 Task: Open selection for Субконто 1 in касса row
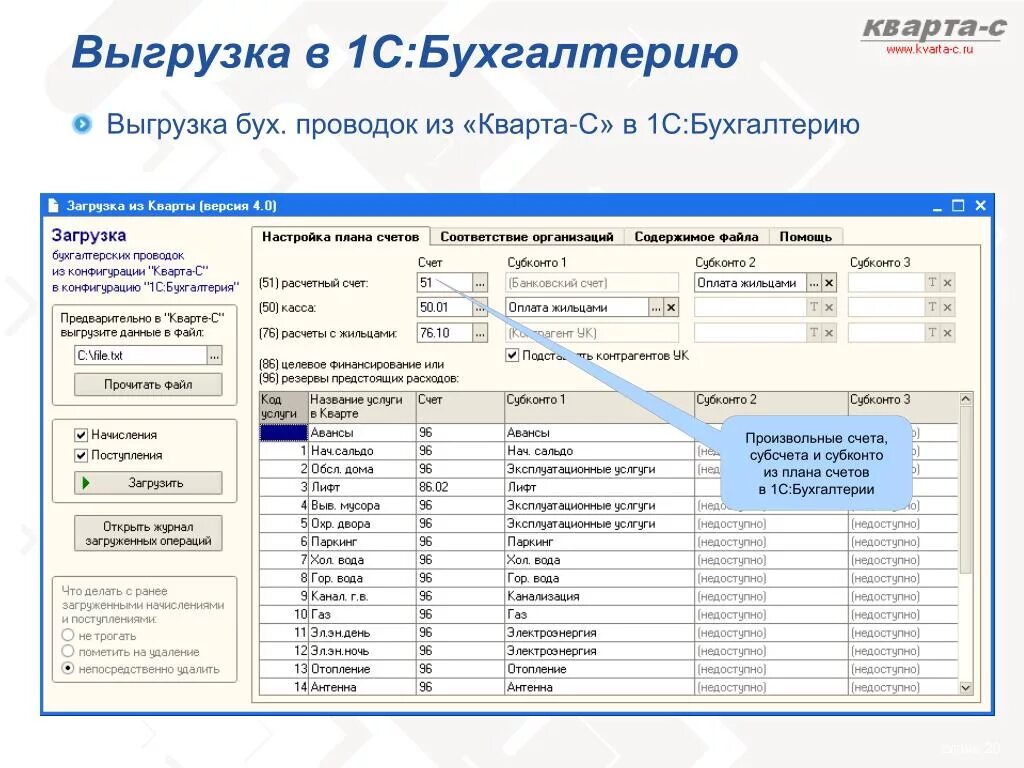pos(656,308)
